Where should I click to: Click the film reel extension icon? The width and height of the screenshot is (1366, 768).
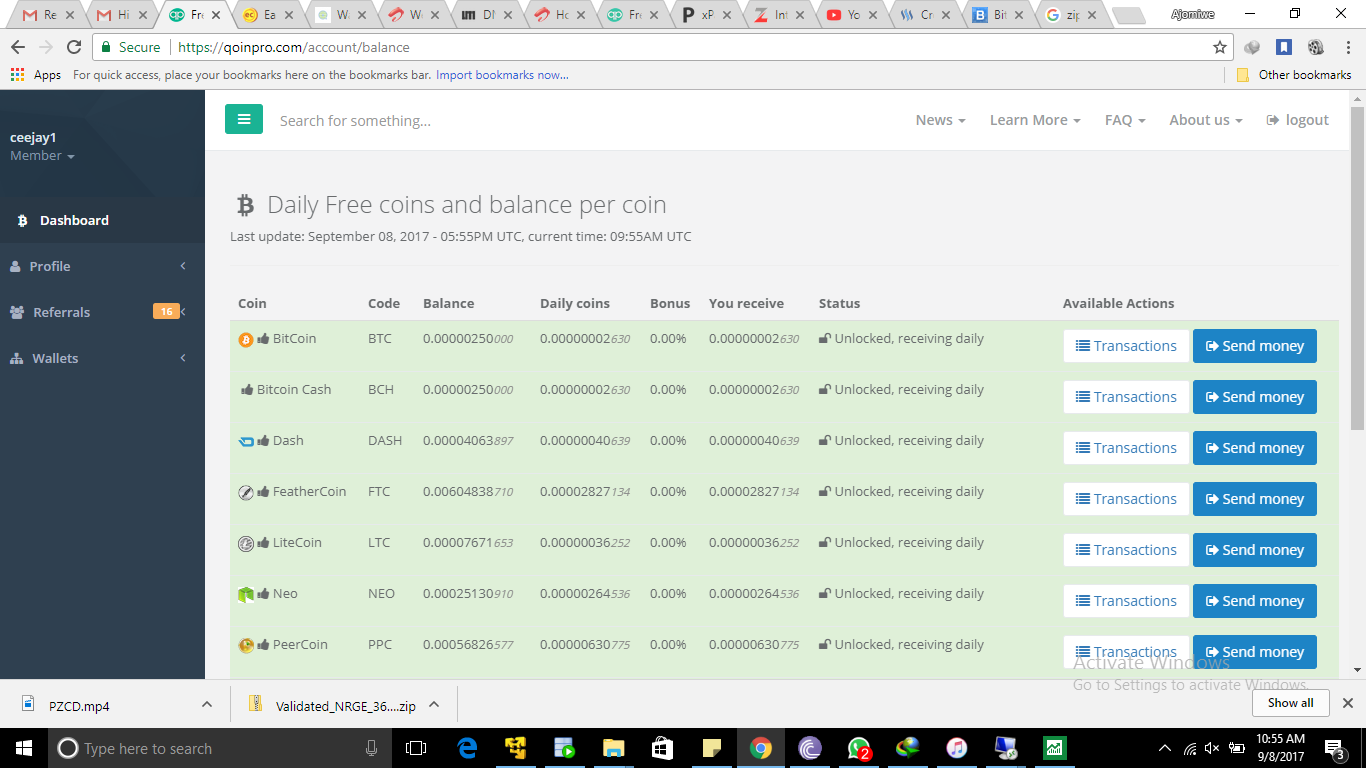(x=1315, y=47)
